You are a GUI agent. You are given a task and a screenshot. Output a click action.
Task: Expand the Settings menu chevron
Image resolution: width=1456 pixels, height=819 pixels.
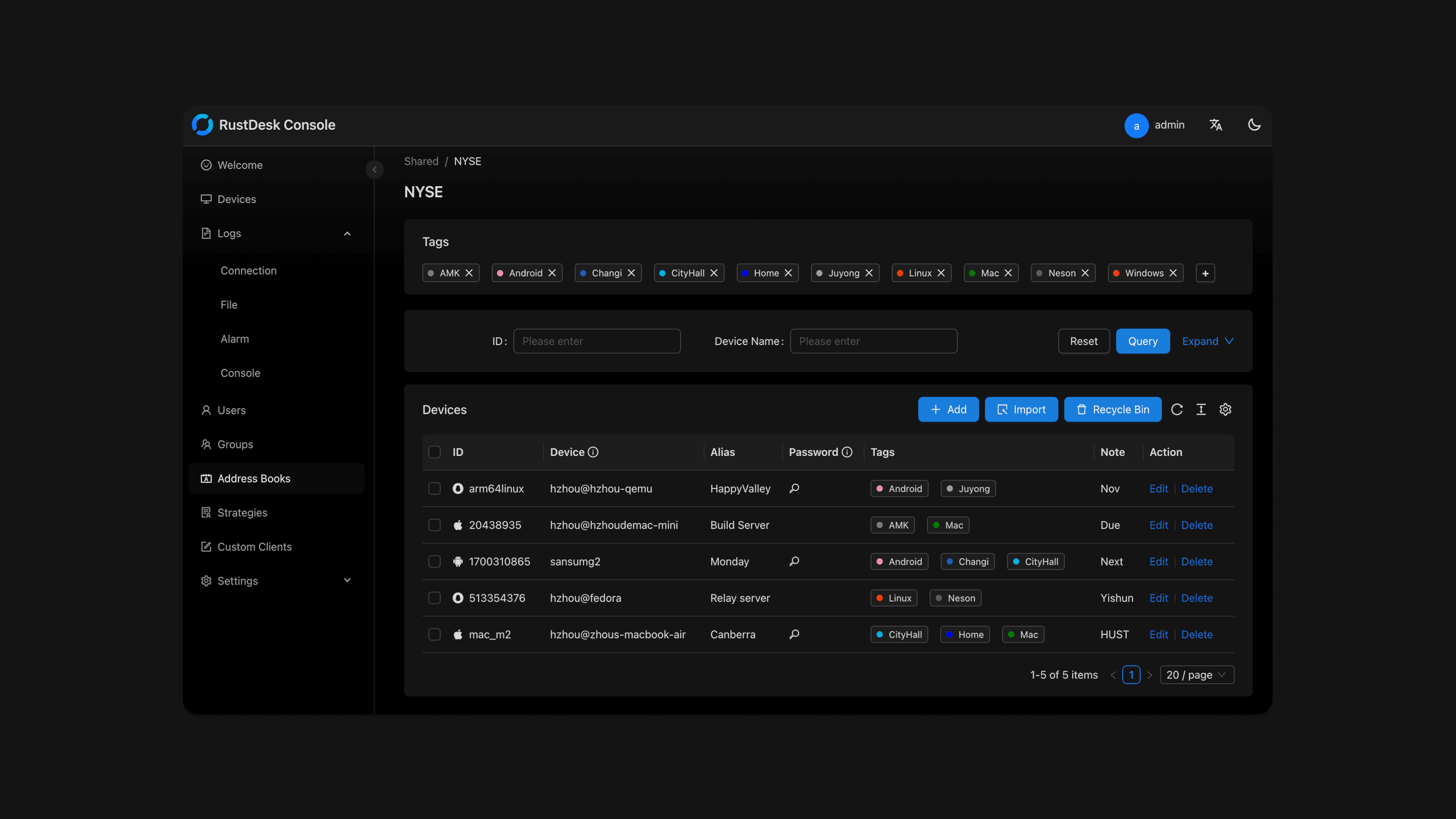(x=347, y=581)
